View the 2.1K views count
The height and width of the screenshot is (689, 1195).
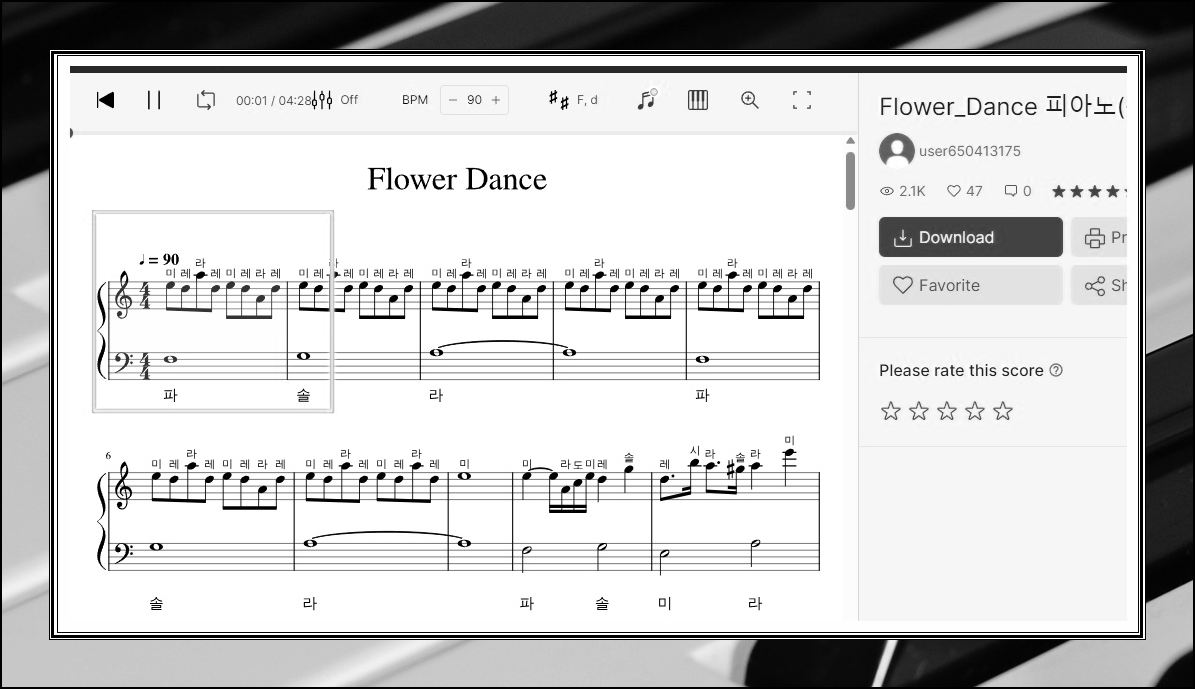click(903, 191)
